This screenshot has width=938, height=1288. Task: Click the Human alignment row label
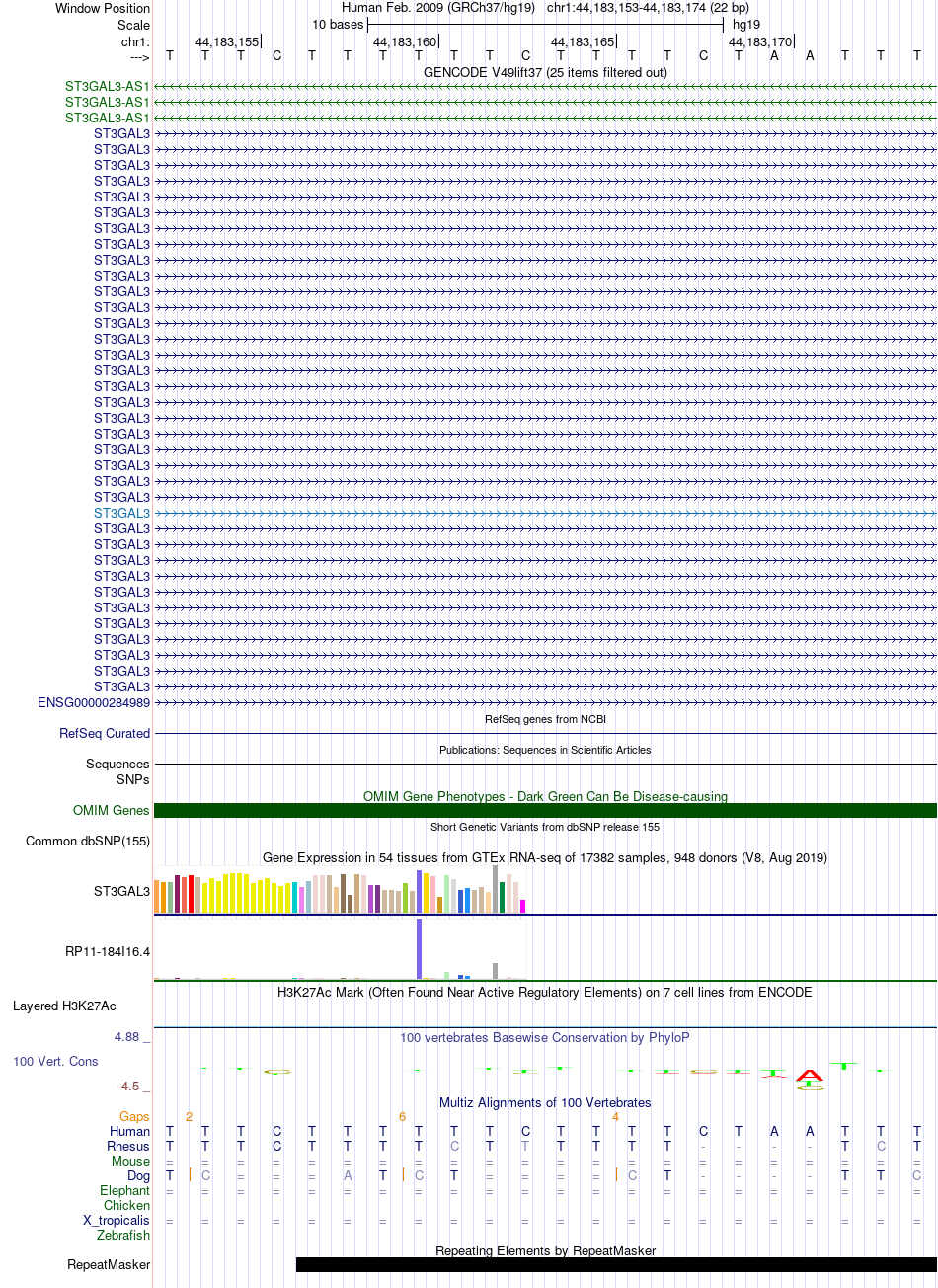coord(130,1131)
